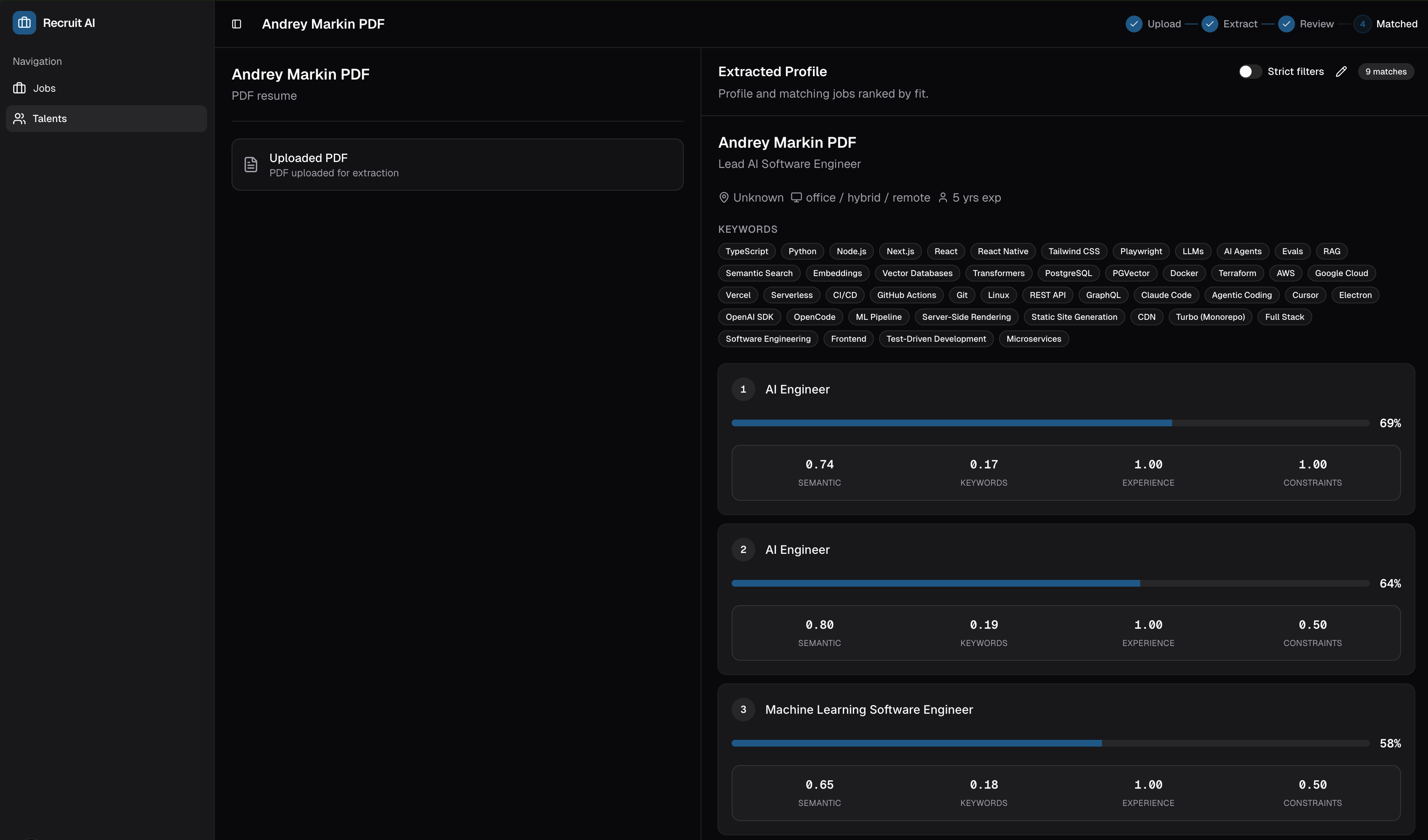
Task: Click the Talents people icon in navigation
Action: click(19, 118)
